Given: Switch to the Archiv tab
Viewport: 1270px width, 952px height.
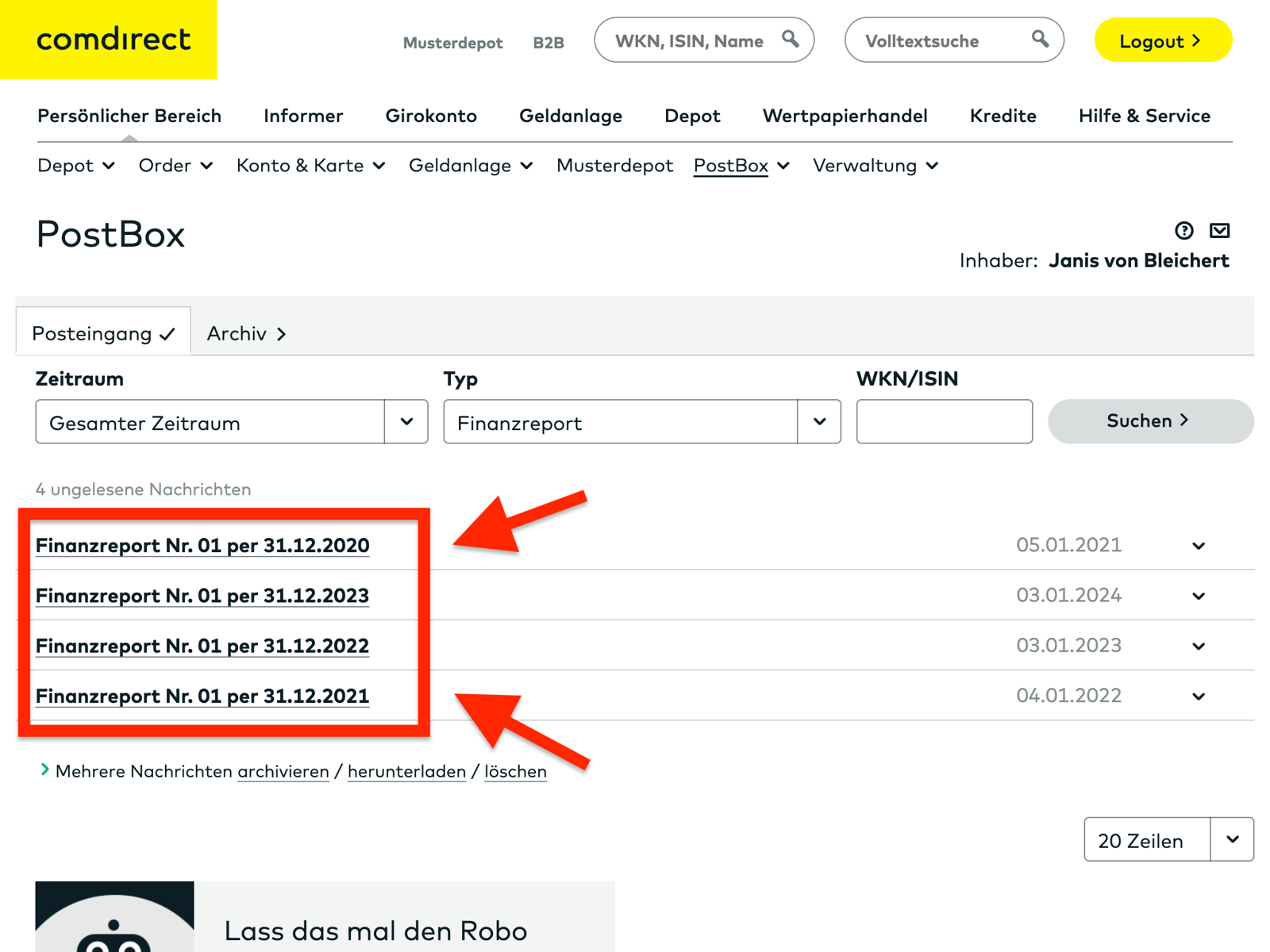Looking at the screenshot, I should click(x=237, y=334).
